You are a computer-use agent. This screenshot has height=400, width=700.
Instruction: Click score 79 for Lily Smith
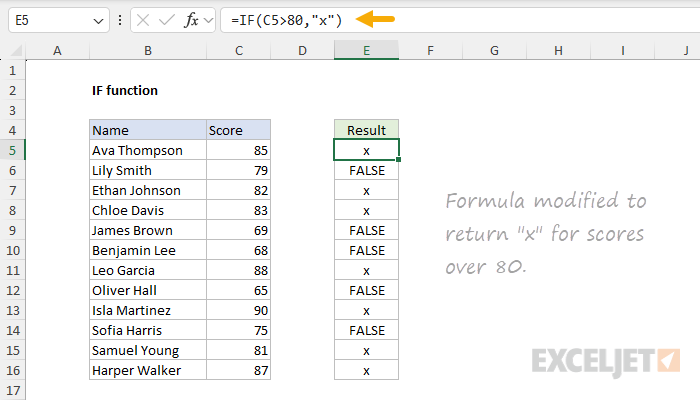pyautogui.click(x=238, y=171)
